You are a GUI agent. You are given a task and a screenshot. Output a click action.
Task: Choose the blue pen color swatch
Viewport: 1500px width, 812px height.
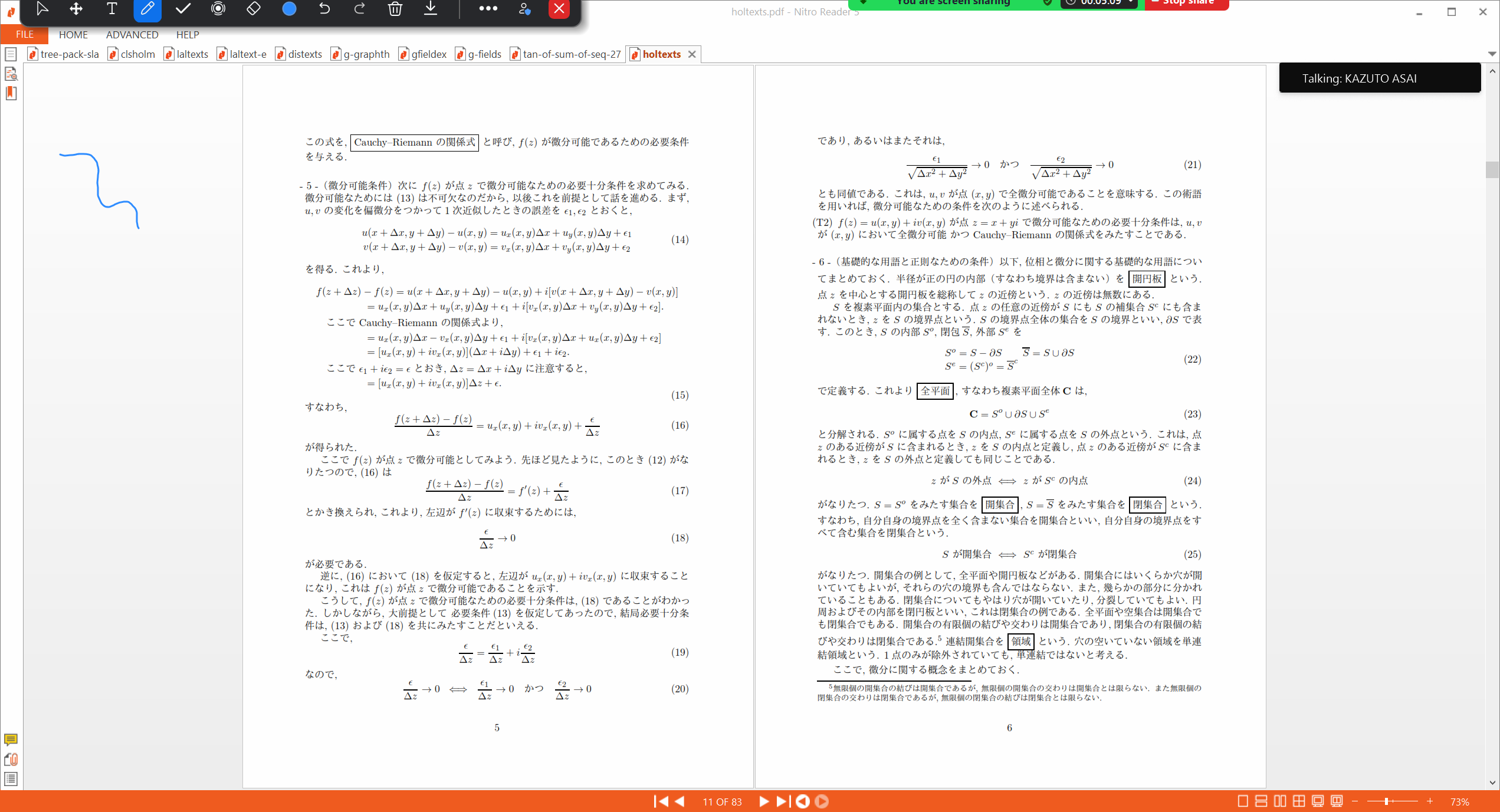tap(289, 9)
